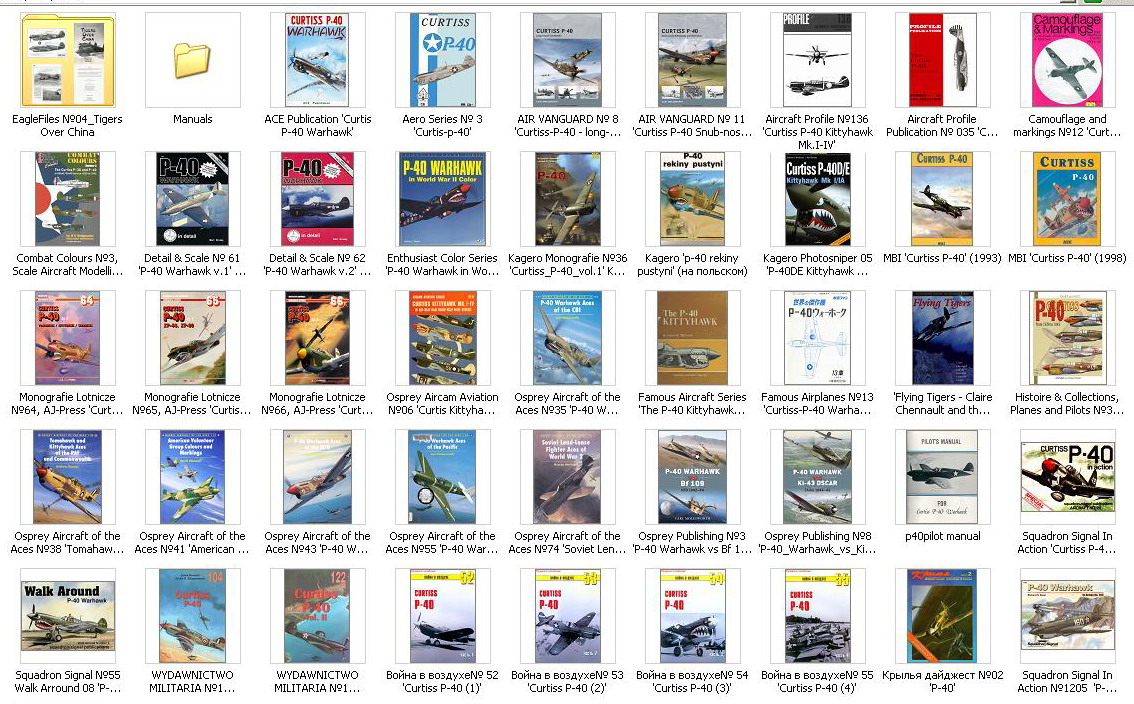The width and height of the screenshot is (1134, 704).
Task: Select Aero Series № 3 Curtiss P-40 thumbnail
Action: click(442, 60)
